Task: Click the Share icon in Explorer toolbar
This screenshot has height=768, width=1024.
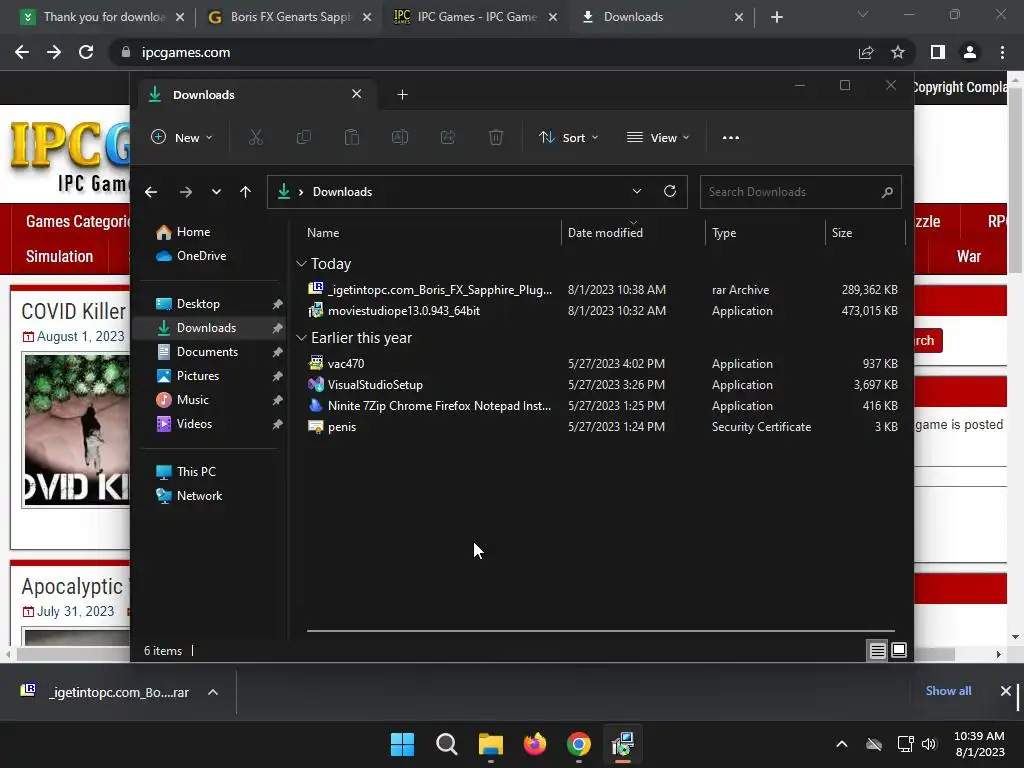Action: [x=448, y=137]
